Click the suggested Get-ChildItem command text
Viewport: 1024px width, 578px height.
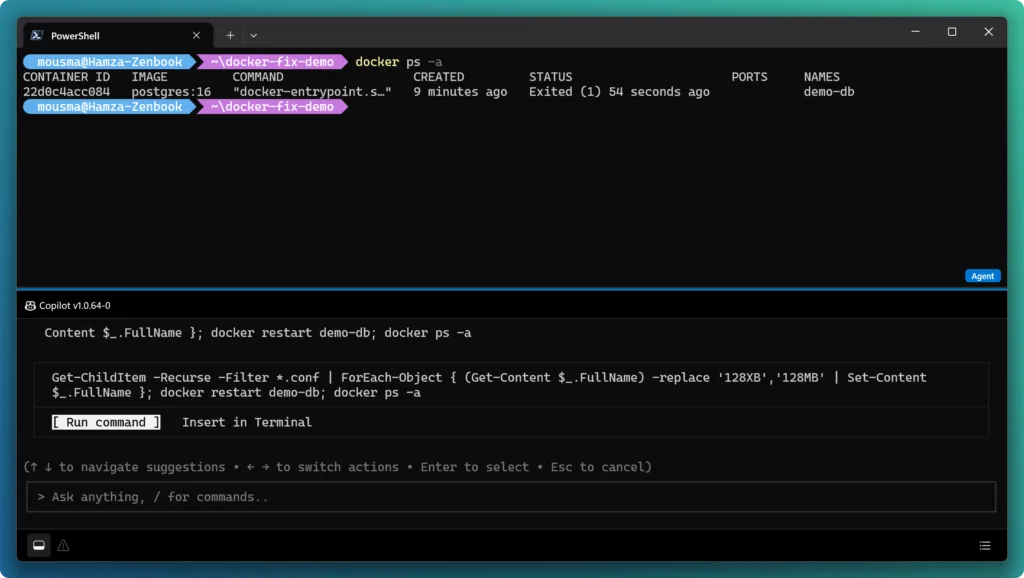[488, 385]
